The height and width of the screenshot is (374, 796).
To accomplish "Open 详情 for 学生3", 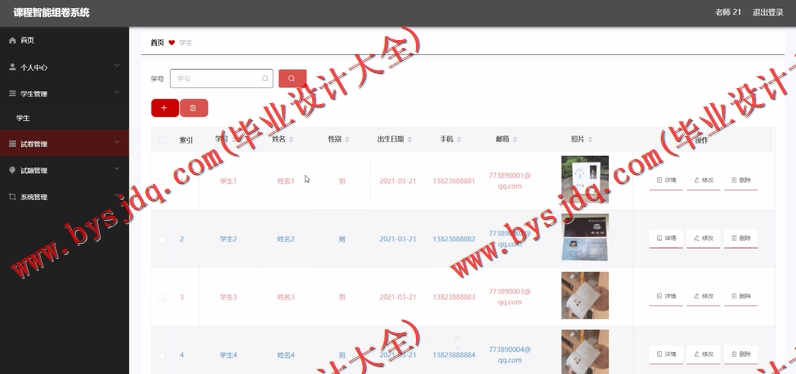I will [x=666, y=296].
